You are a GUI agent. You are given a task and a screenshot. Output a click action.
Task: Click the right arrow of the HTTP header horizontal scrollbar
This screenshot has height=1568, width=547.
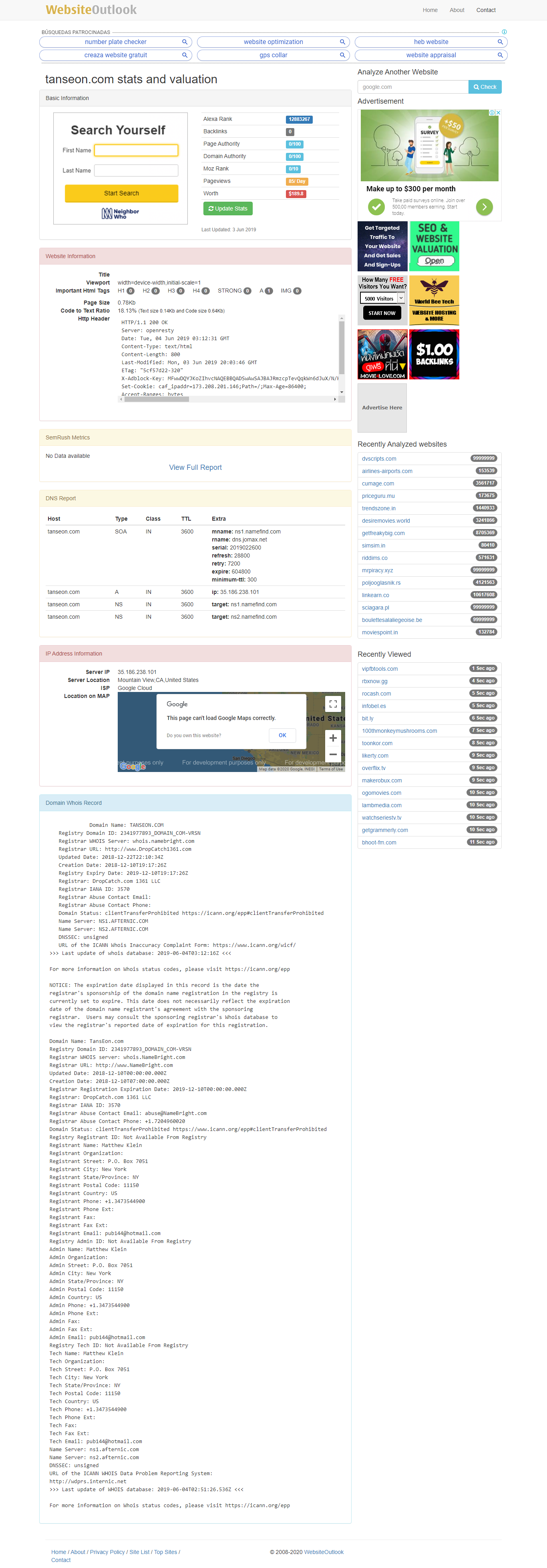click(335, 399)
